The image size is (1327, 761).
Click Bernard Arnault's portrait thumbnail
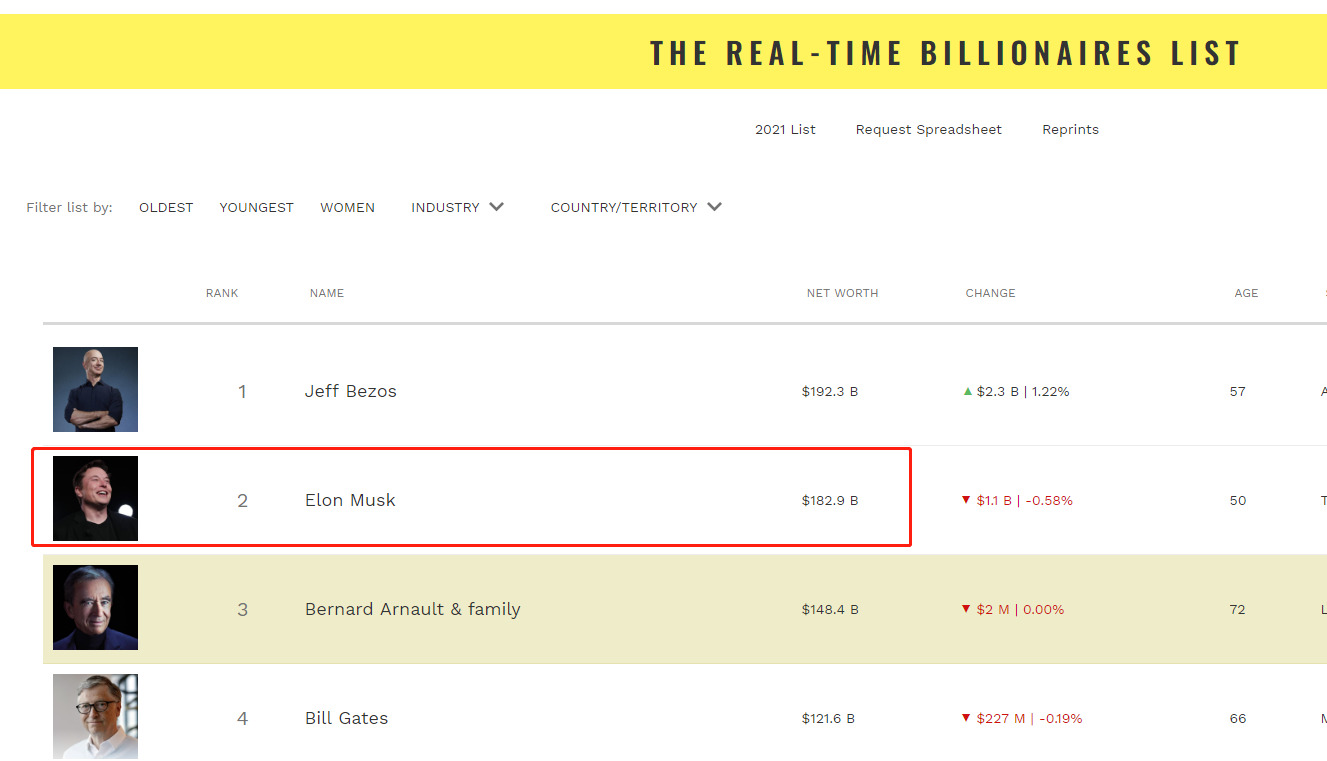(x=95, y=607)
